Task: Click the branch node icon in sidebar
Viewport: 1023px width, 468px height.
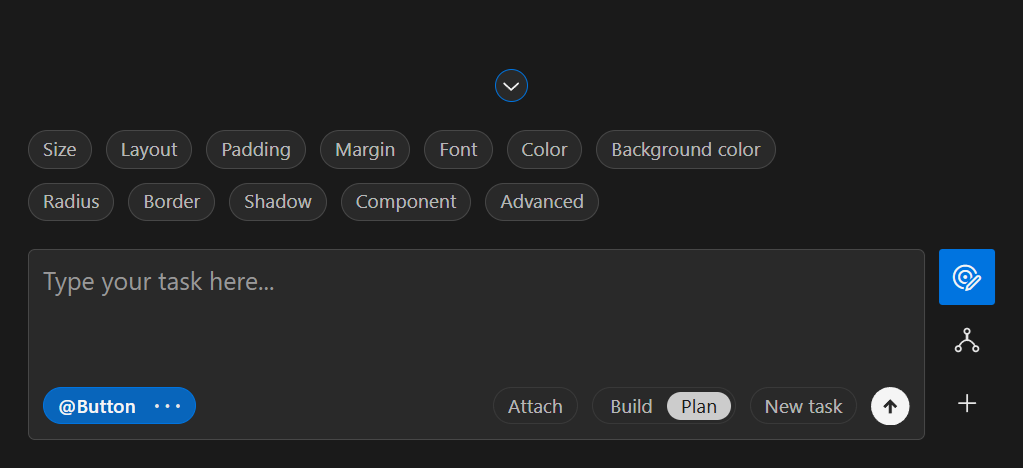Action: (x=966, y=341)
